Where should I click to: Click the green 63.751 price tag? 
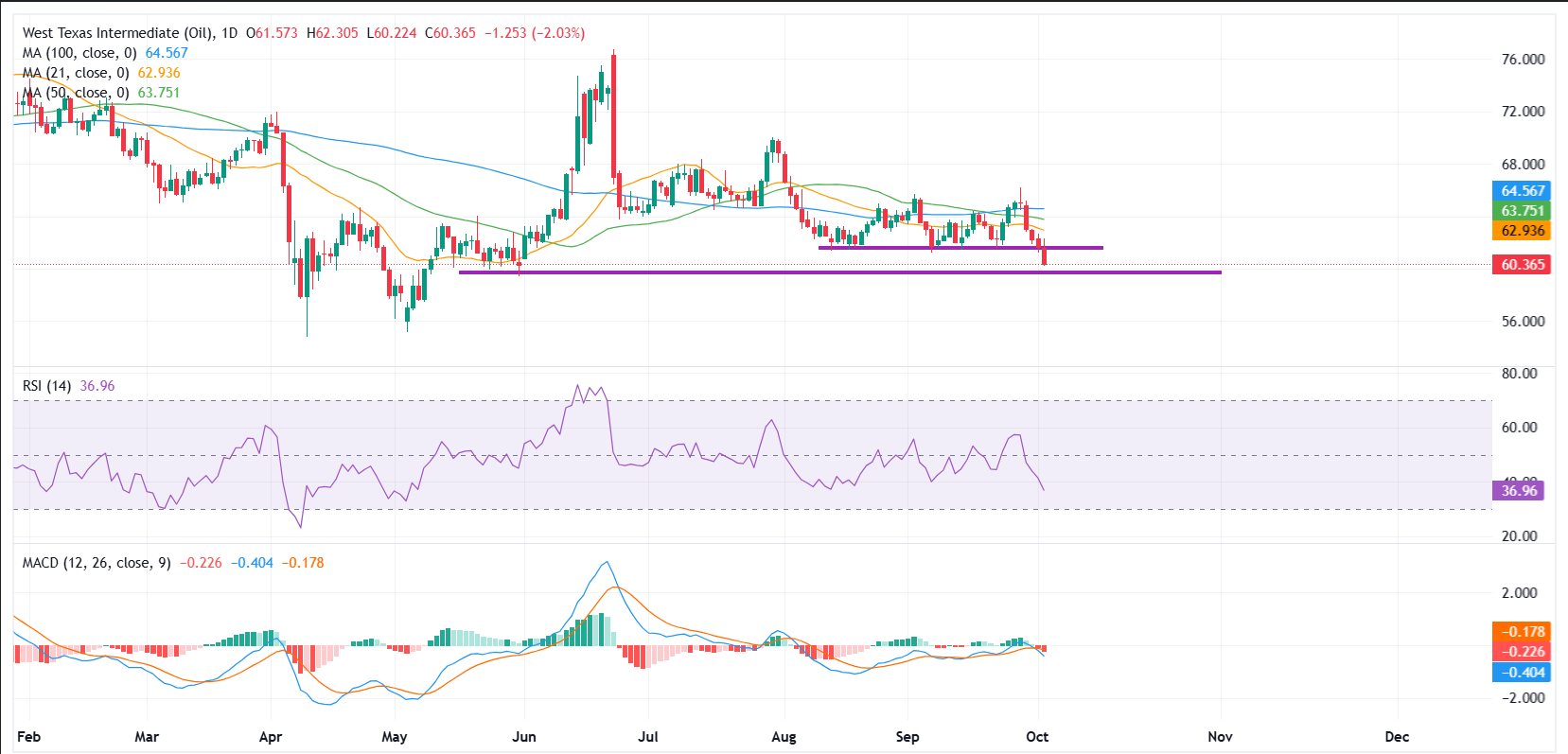coord(1522,211)
